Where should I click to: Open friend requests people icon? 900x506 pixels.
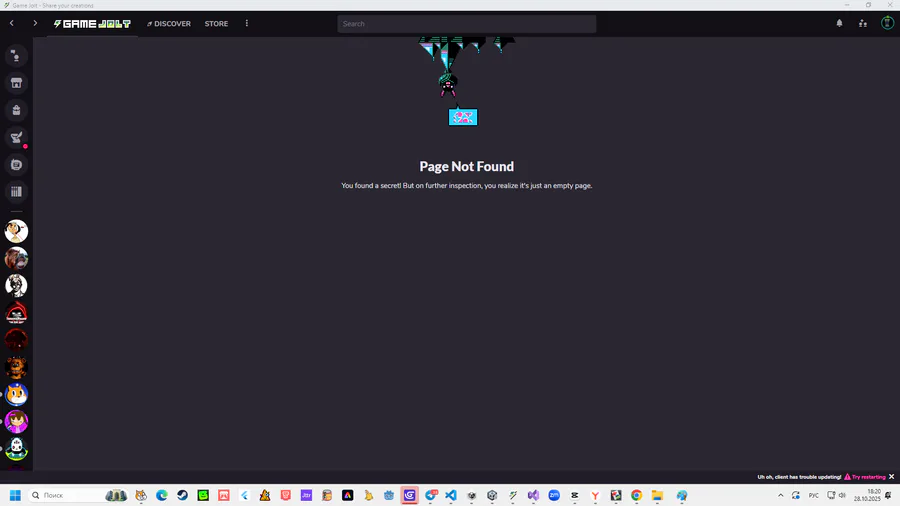pyautogui.click(x=863, y=24)
